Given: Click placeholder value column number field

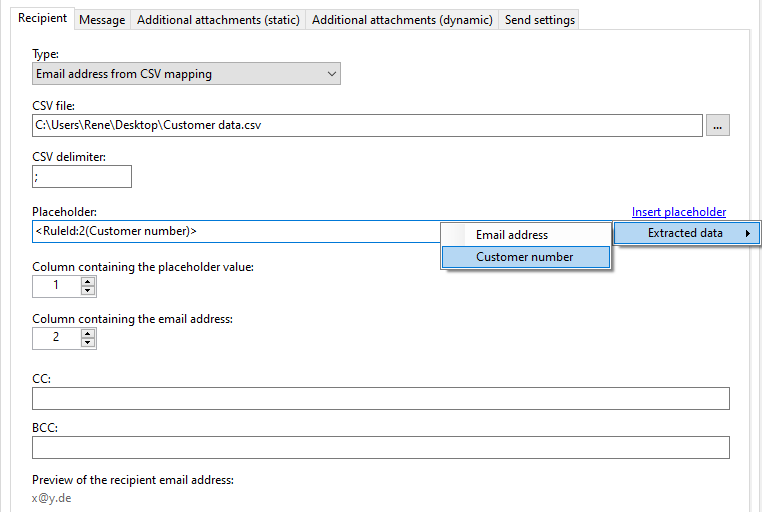Looking at the screenshot, I should tap(56, 286).
